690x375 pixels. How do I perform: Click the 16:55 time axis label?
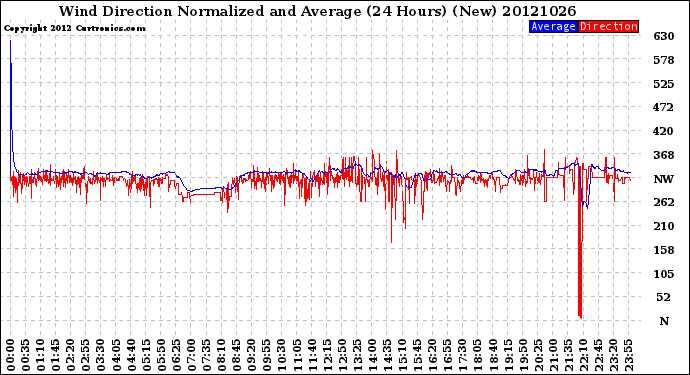[448, 355]
